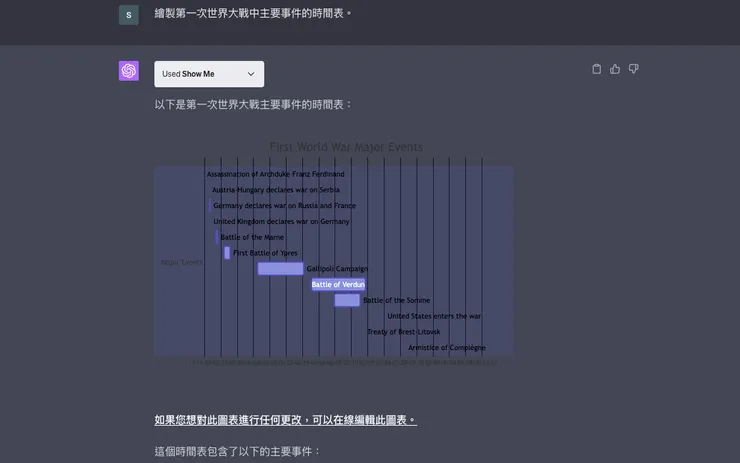Give the response a thumbs down
The width and height of the screenshot is (740, 463).
click(633, 69)
